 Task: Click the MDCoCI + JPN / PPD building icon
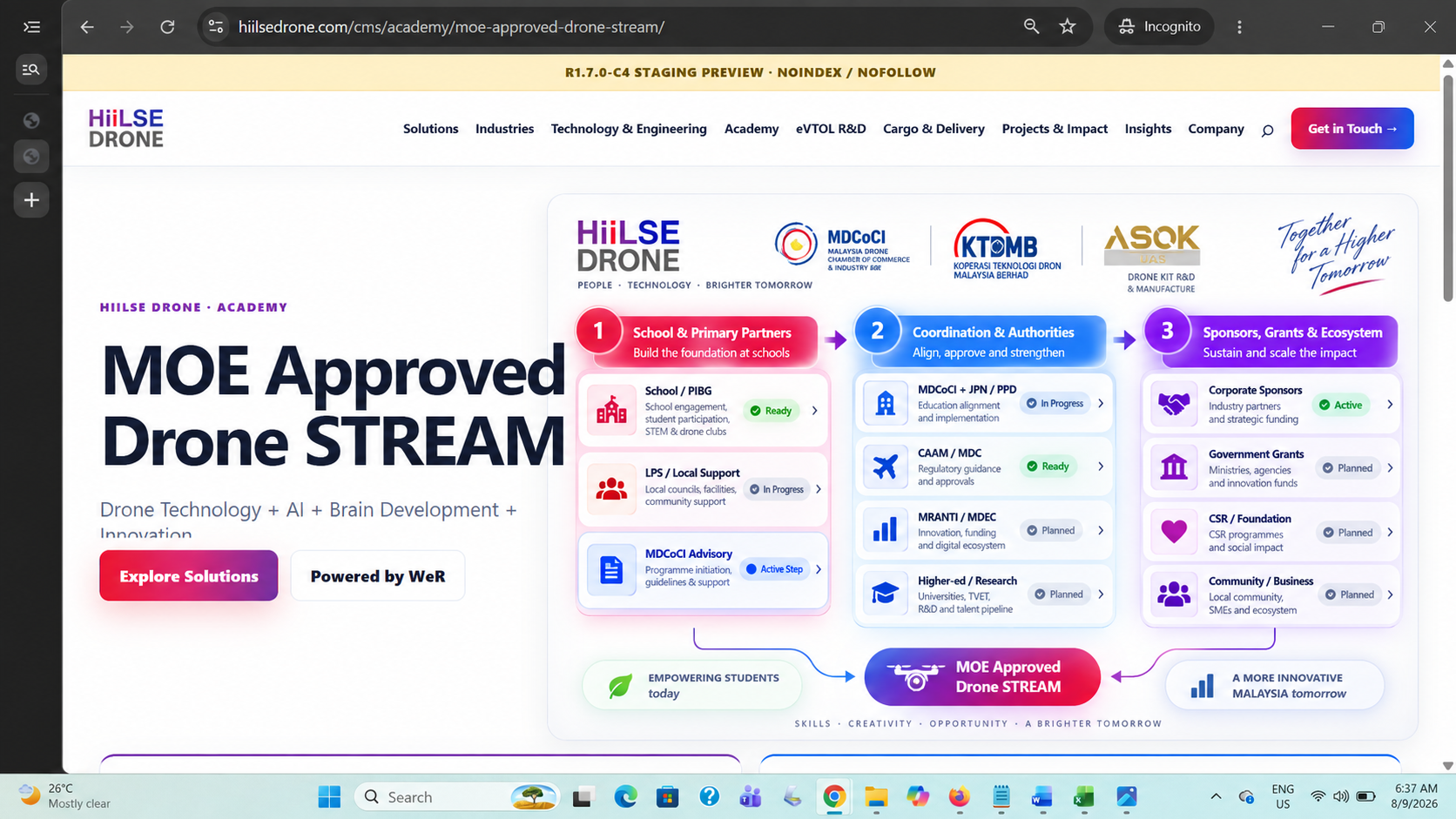(x=885, y=403)
